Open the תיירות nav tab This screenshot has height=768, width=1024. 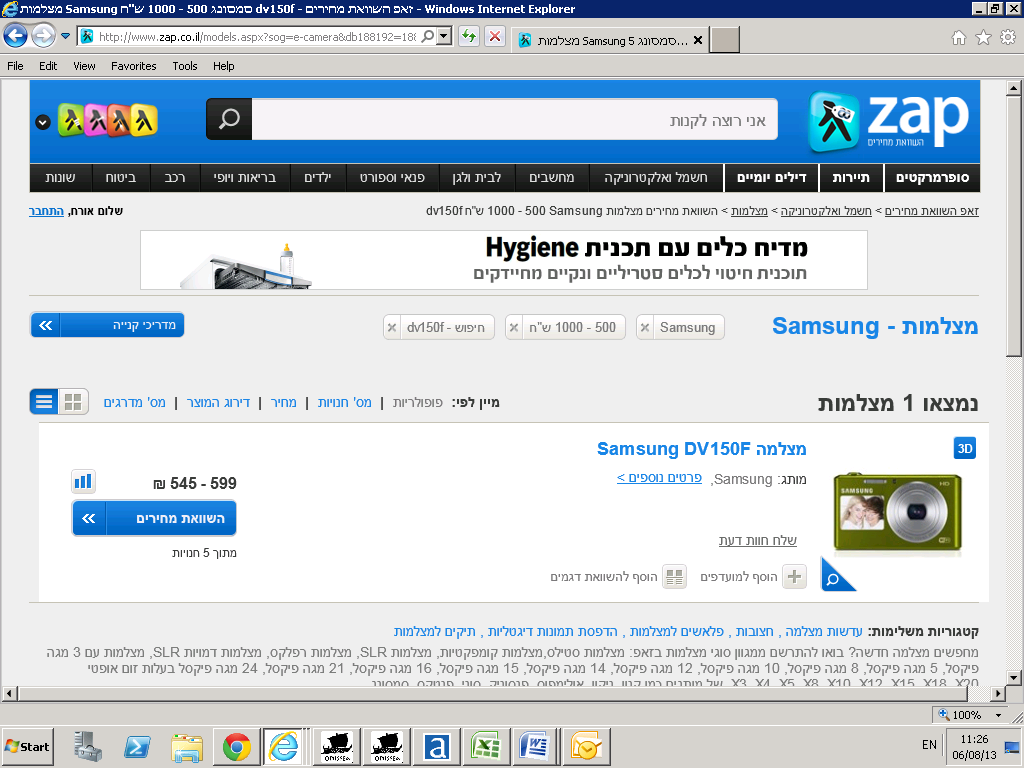(x=851, y=178)
